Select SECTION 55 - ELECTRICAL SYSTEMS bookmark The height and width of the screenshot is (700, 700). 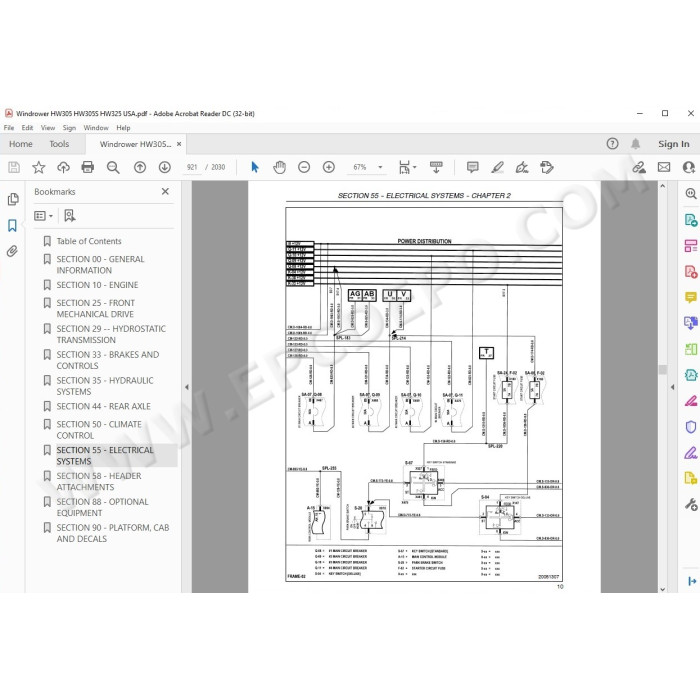tap(104, 456)
